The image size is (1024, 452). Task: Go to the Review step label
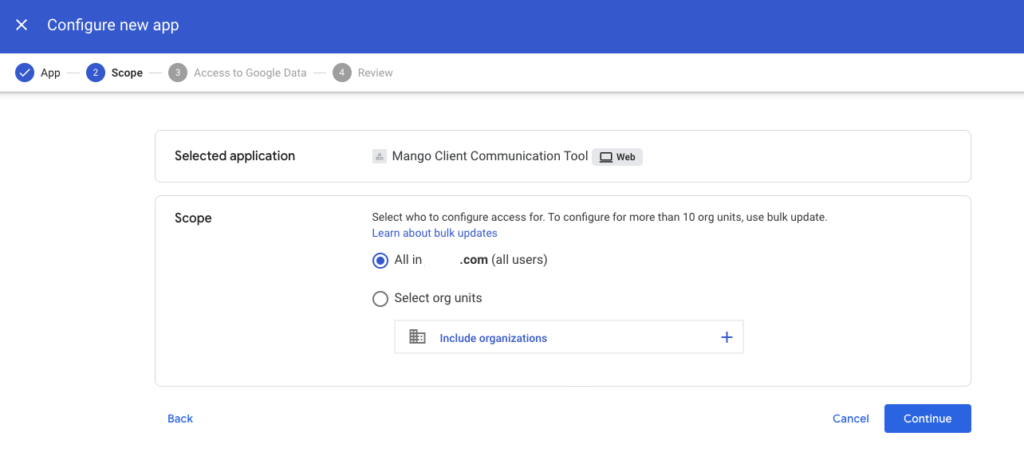[x=376, y=73]
